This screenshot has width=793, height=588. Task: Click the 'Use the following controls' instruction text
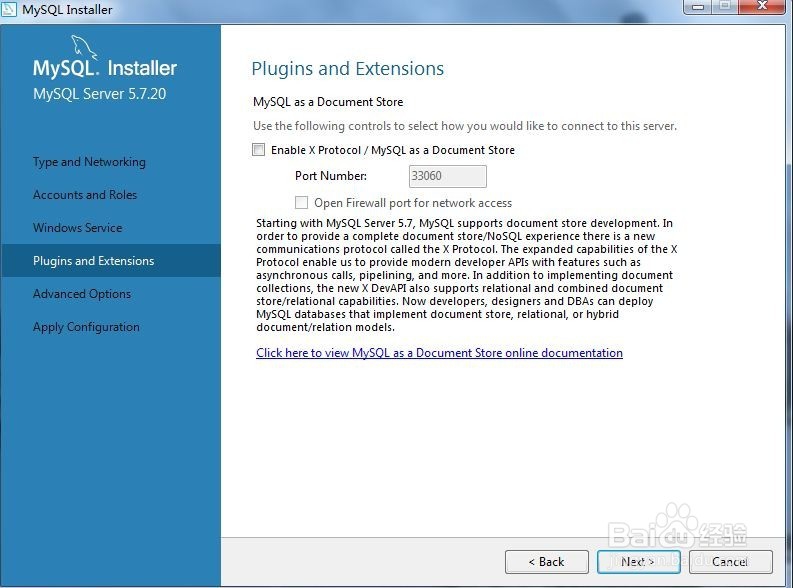(465, 126)
